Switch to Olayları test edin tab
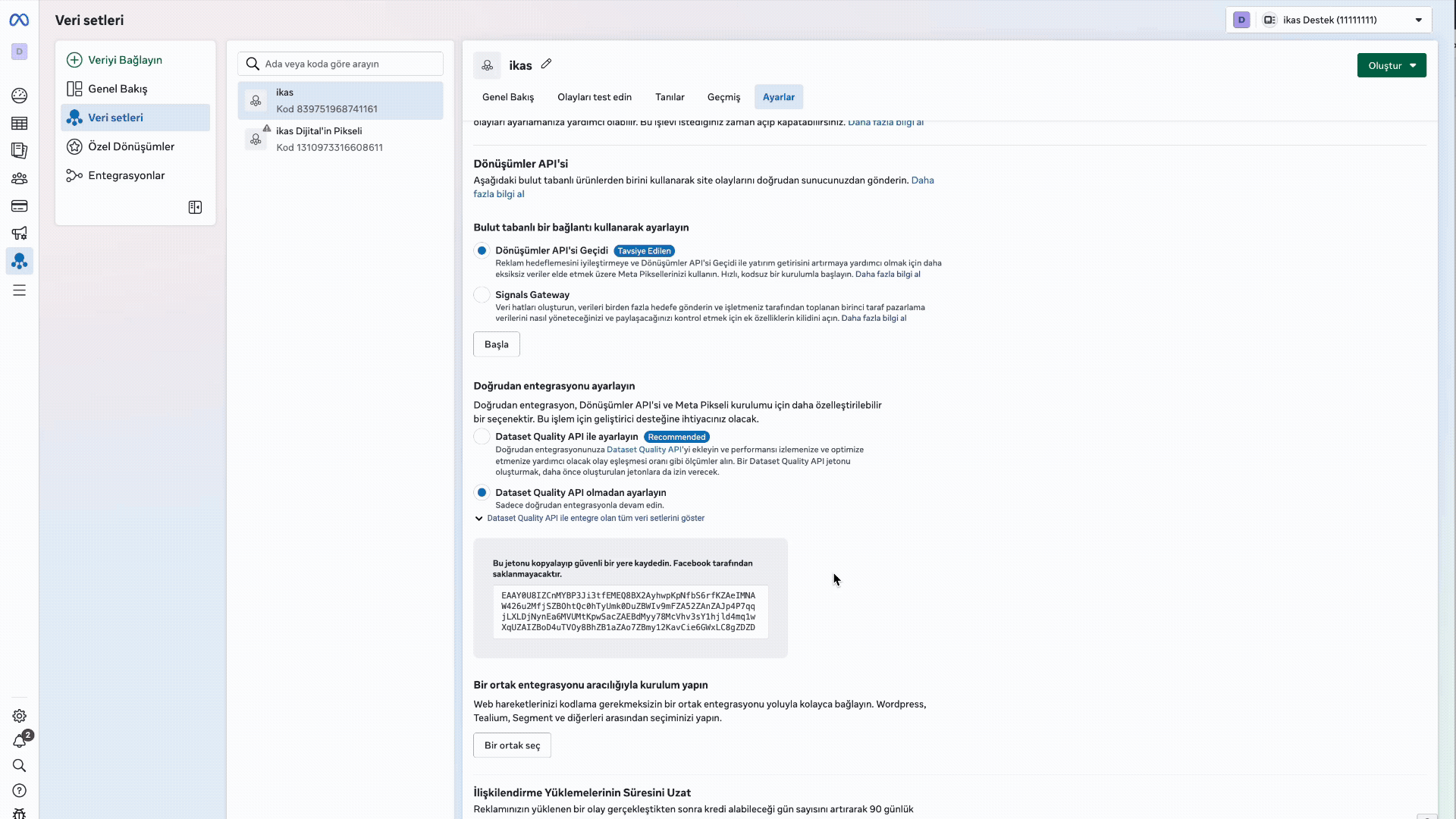Viewport: 1456px width, 819px height. click(594, 97)
